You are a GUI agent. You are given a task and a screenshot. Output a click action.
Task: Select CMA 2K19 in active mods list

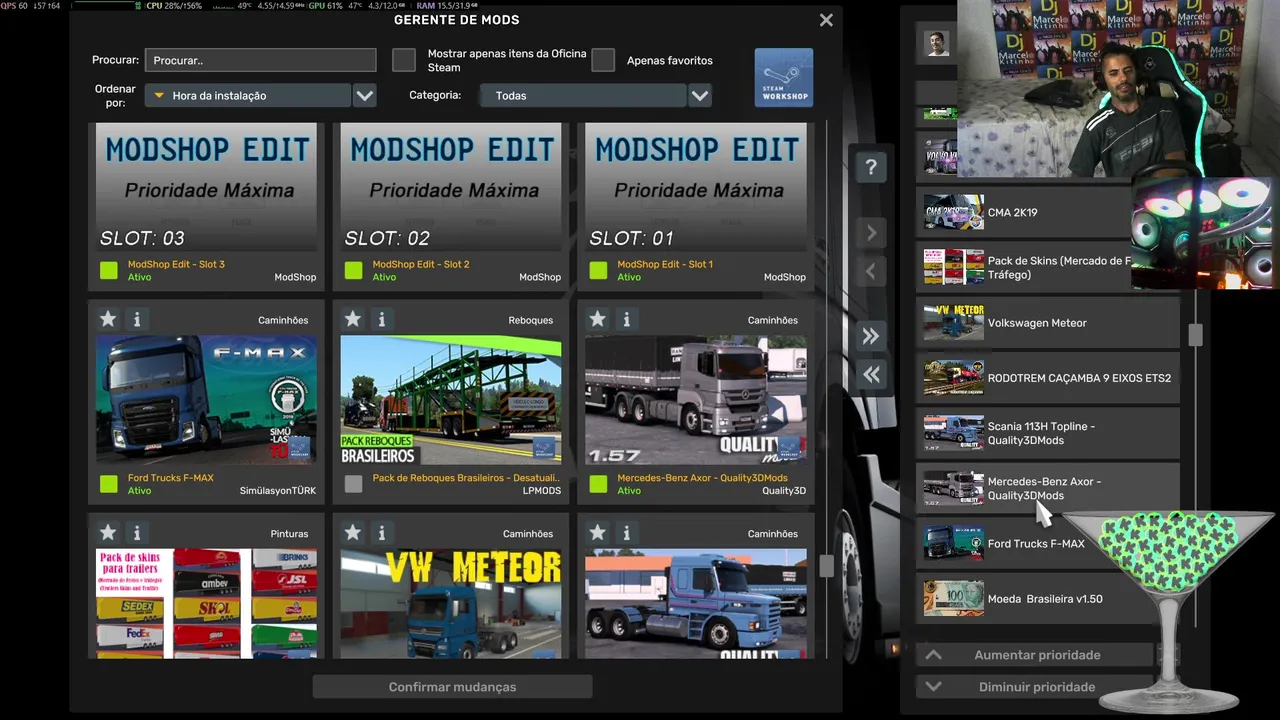click(x=1048, y=212)
